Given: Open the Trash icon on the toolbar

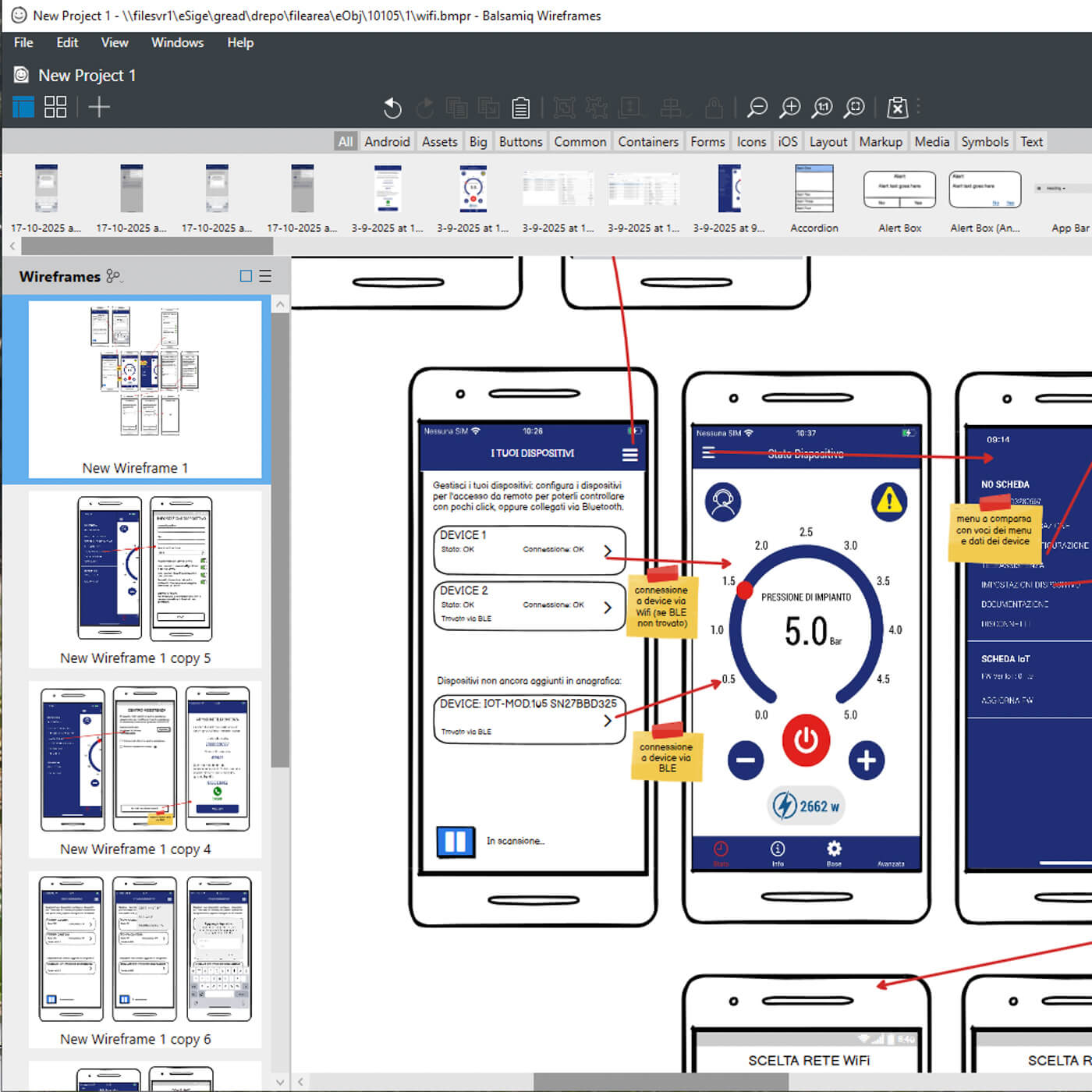Looking at the screenshot, I should [x=898, y=108].
